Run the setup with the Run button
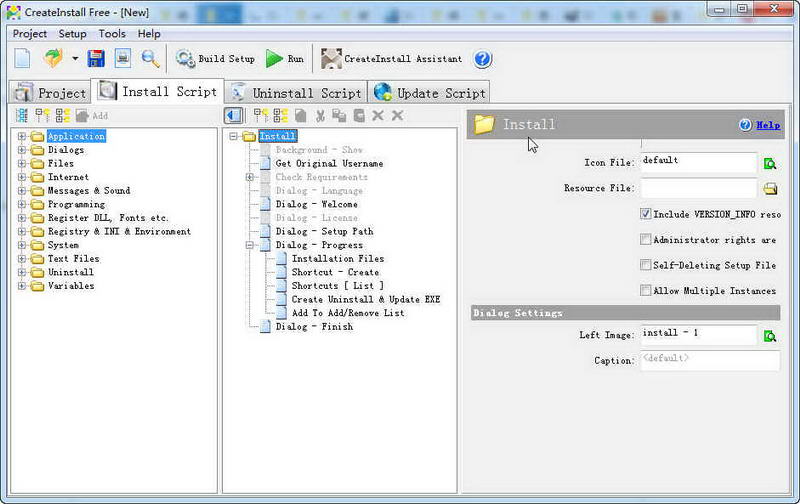The height and width of the screenshot is (504, 800). pyautogui.click(x=285, y=59)
